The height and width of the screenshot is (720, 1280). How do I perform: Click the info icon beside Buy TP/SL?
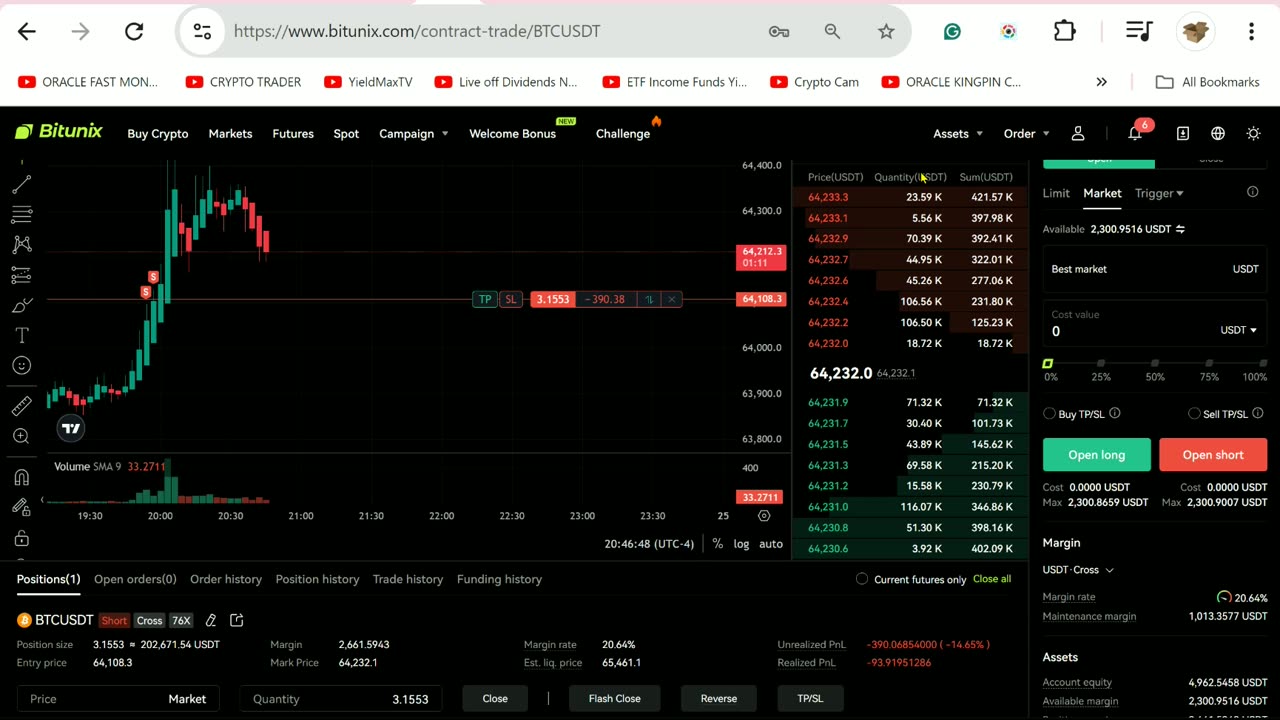[1115, 413]
